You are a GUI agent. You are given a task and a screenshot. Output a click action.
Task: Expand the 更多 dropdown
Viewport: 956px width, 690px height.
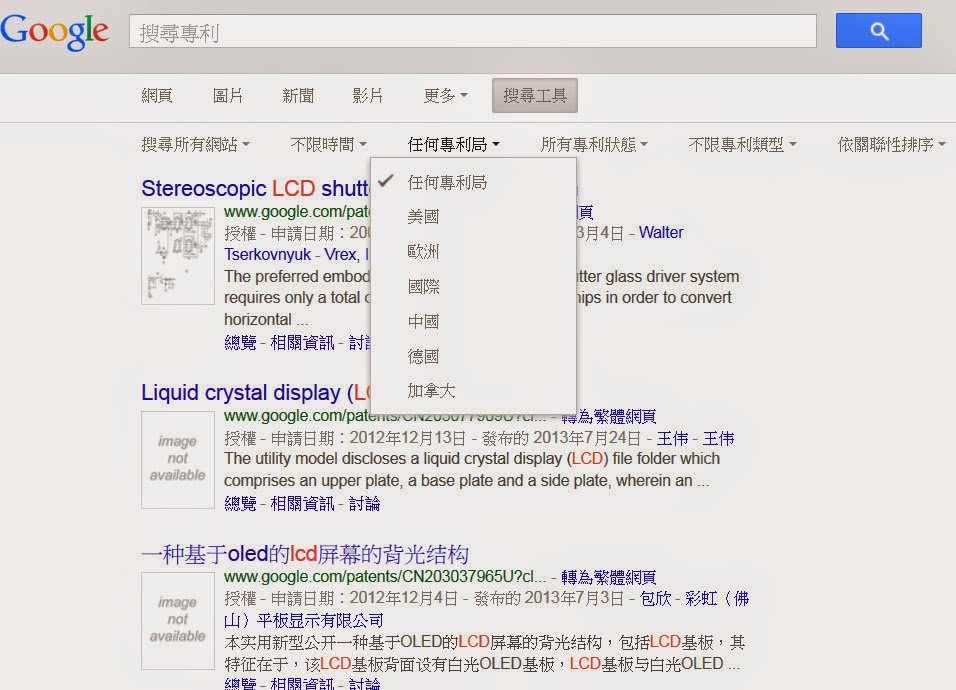[446, 96]
